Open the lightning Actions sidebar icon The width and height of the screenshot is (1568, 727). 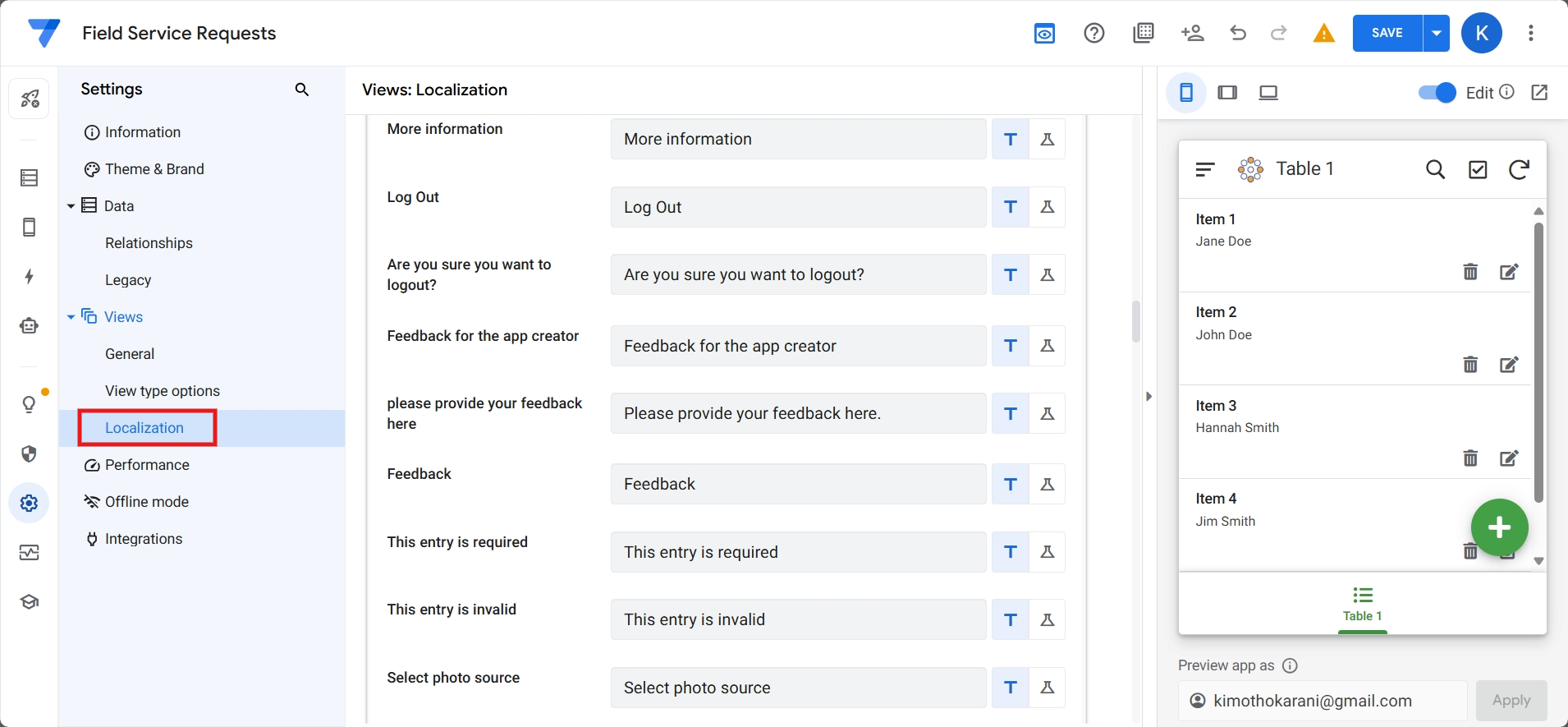pos(30,277)
